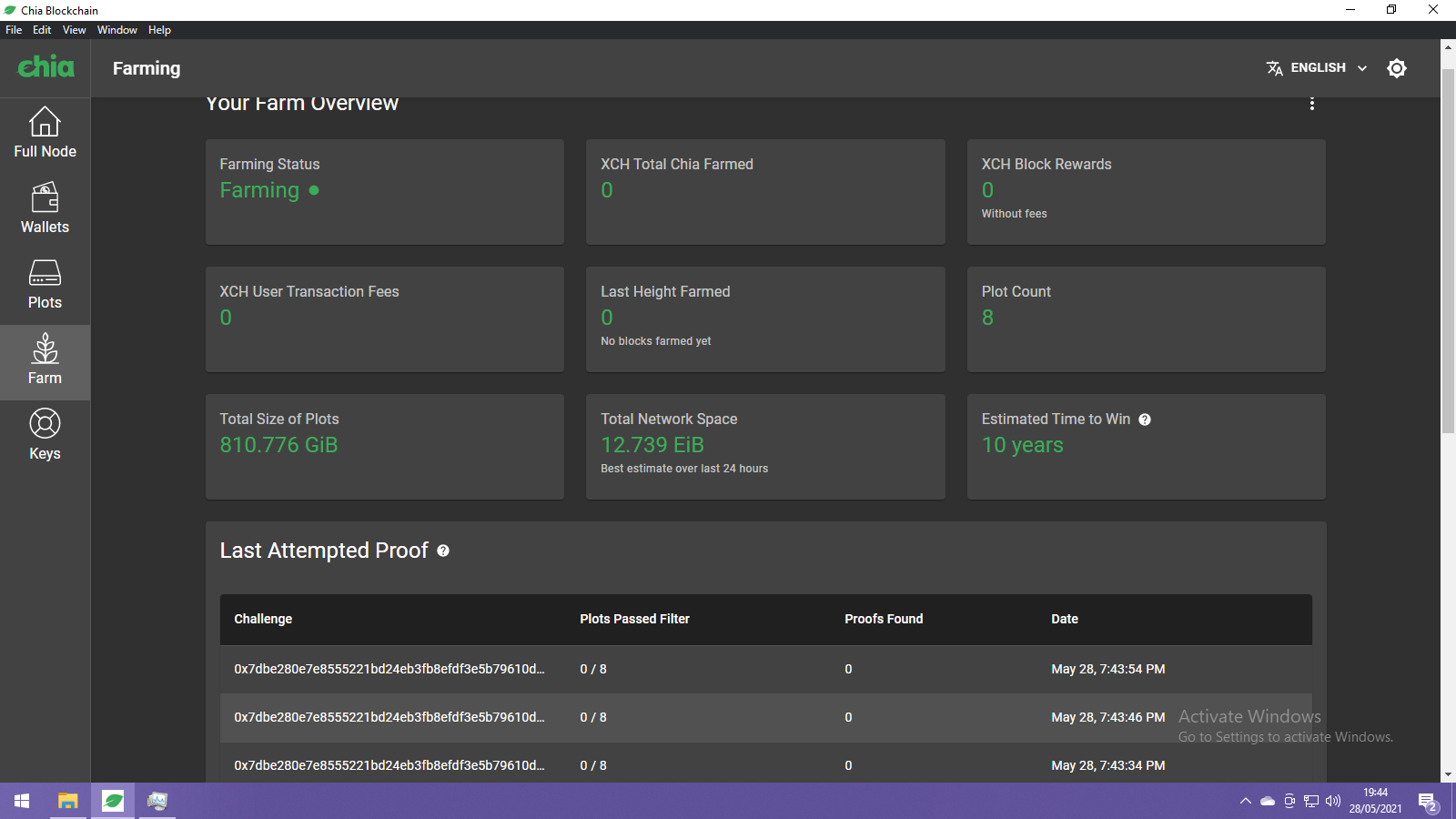The width and height of the screenshot is (1456, 819).
Task: Click the Chia logo
Action: tap(45, 66)
